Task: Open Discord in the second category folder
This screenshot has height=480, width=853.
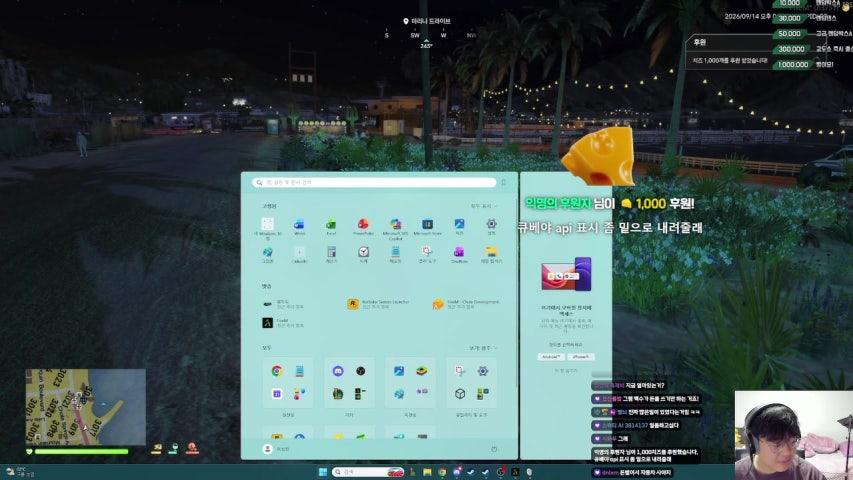Action: (x=338, y=371)
